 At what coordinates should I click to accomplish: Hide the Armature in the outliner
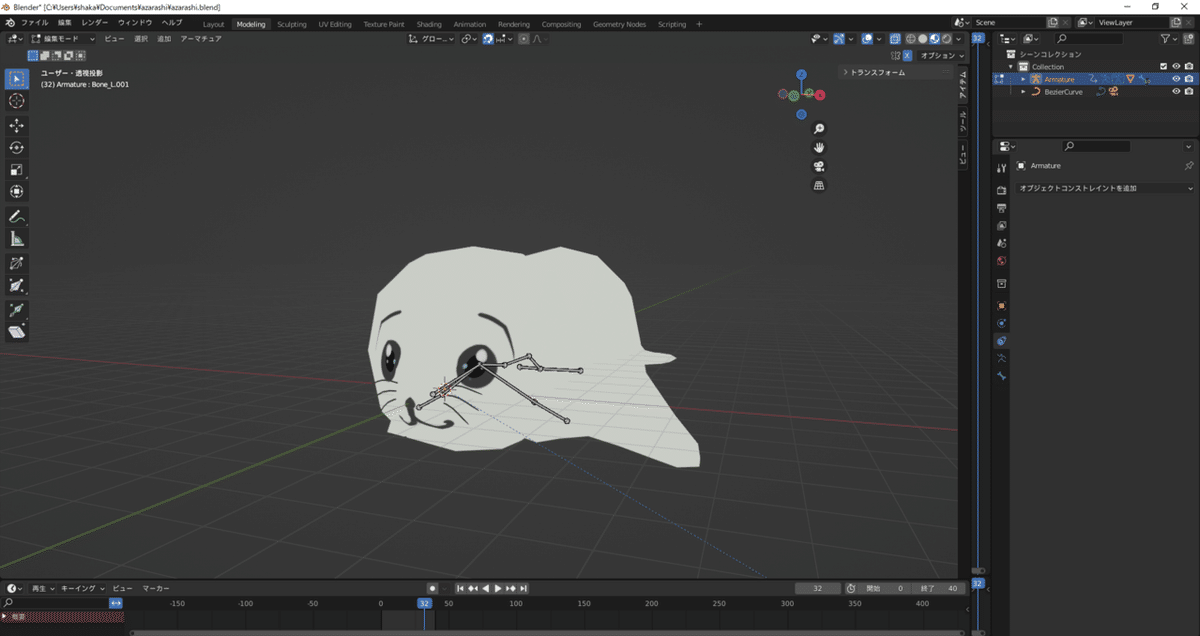click(1176, 79)
